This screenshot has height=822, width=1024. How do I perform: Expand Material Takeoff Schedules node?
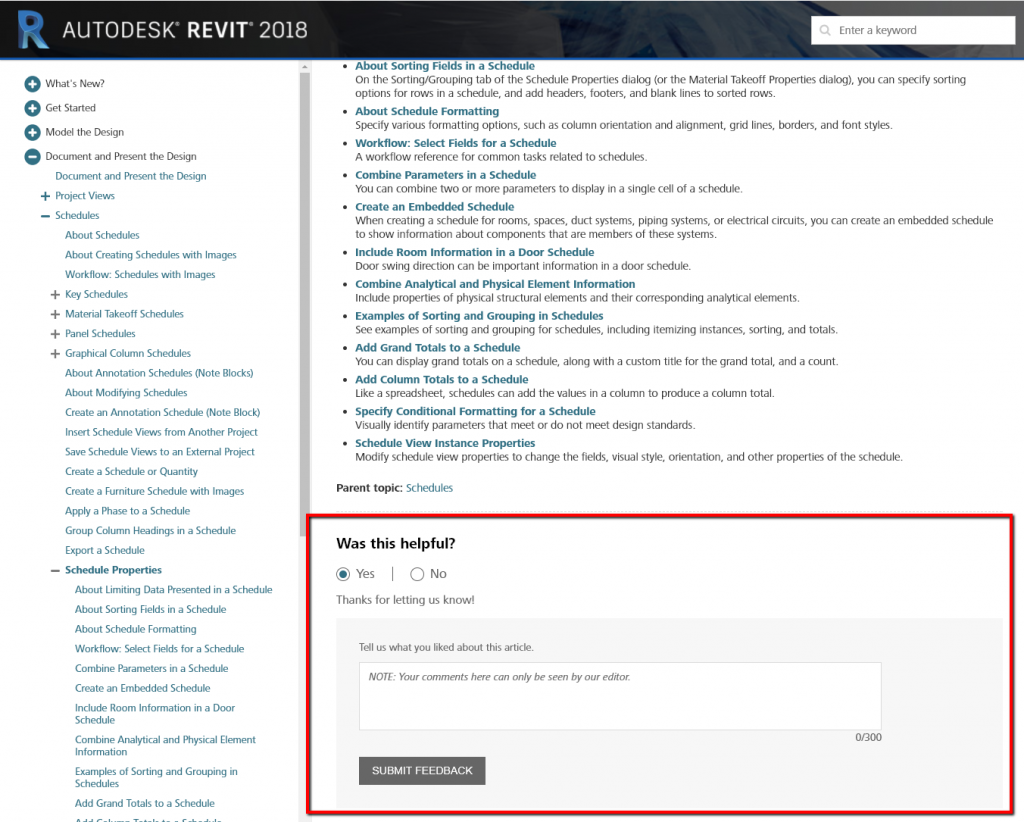[x=55, y=314]
